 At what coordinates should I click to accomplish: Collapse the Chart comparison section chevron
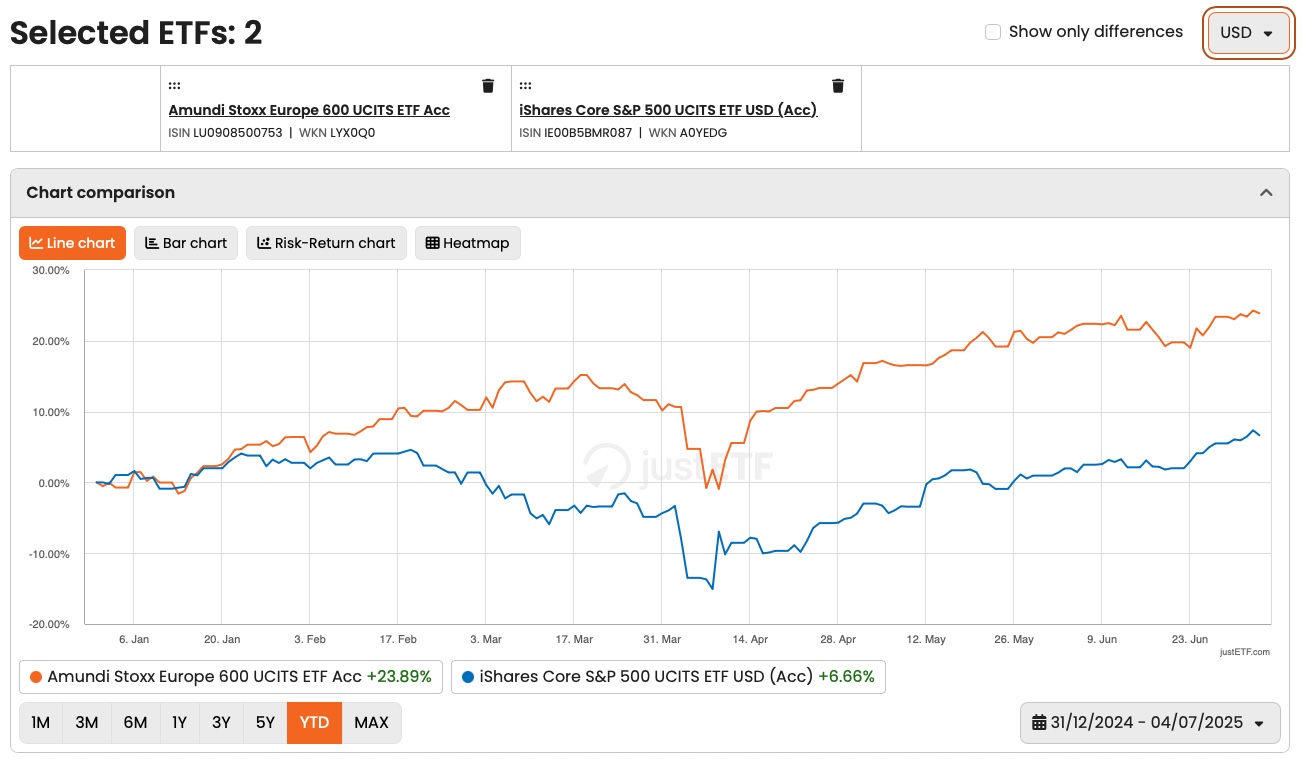coord(1266,193)
